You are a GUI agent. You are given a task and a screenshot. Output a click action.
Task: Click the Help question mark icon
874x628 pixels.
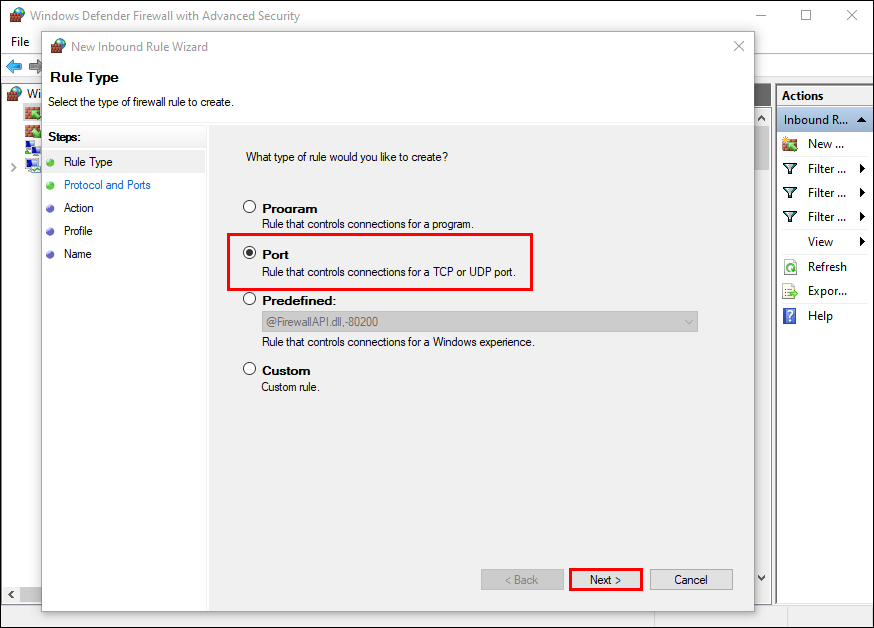(x=790, y=316)
